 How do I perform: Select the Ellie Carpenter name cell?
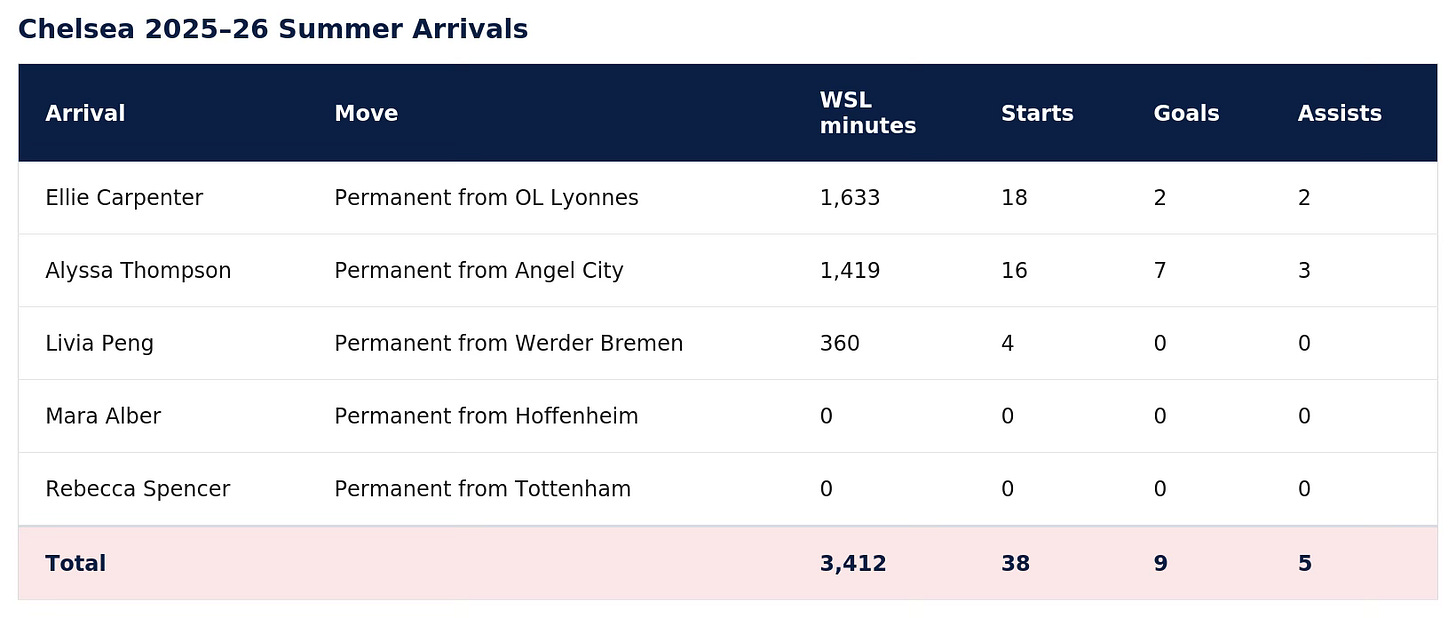click(x=124, y=198)
